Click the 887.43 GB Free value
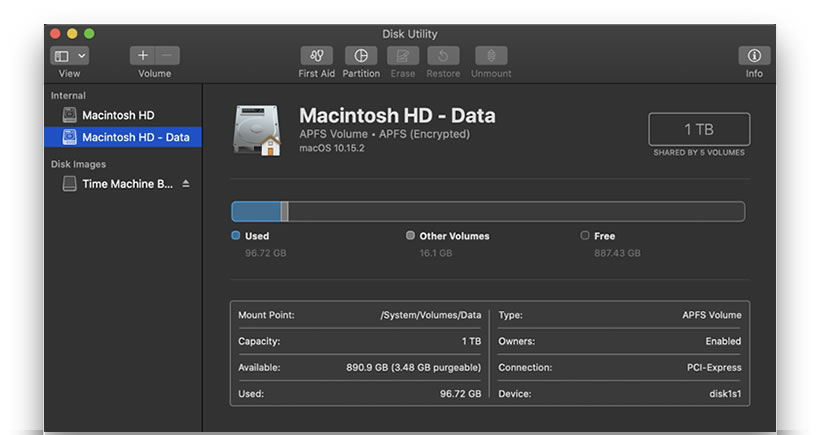 617,253
